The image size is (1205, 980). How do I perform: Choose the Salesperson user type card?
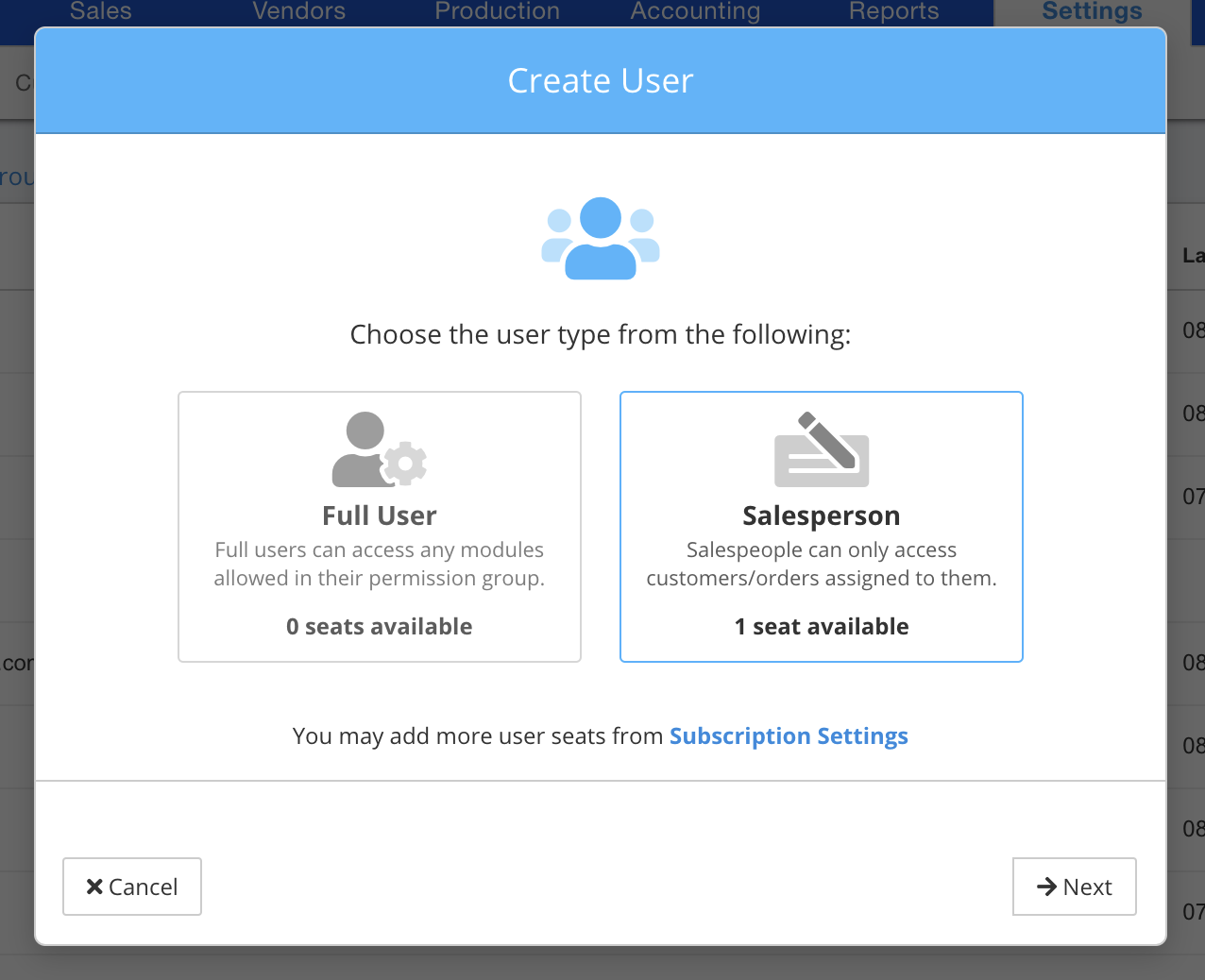(x=822, y=527)
